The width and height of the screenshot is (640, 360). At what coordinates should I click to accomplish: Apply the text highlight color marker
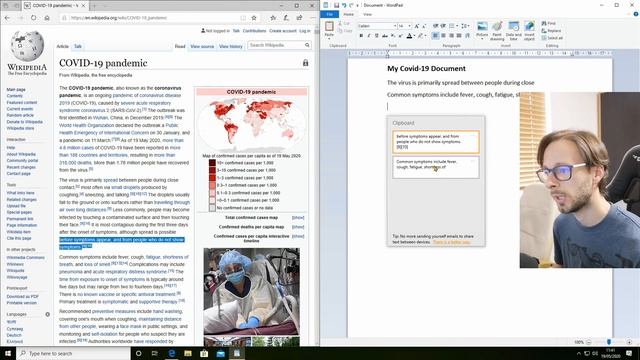[x=420, y=36]
